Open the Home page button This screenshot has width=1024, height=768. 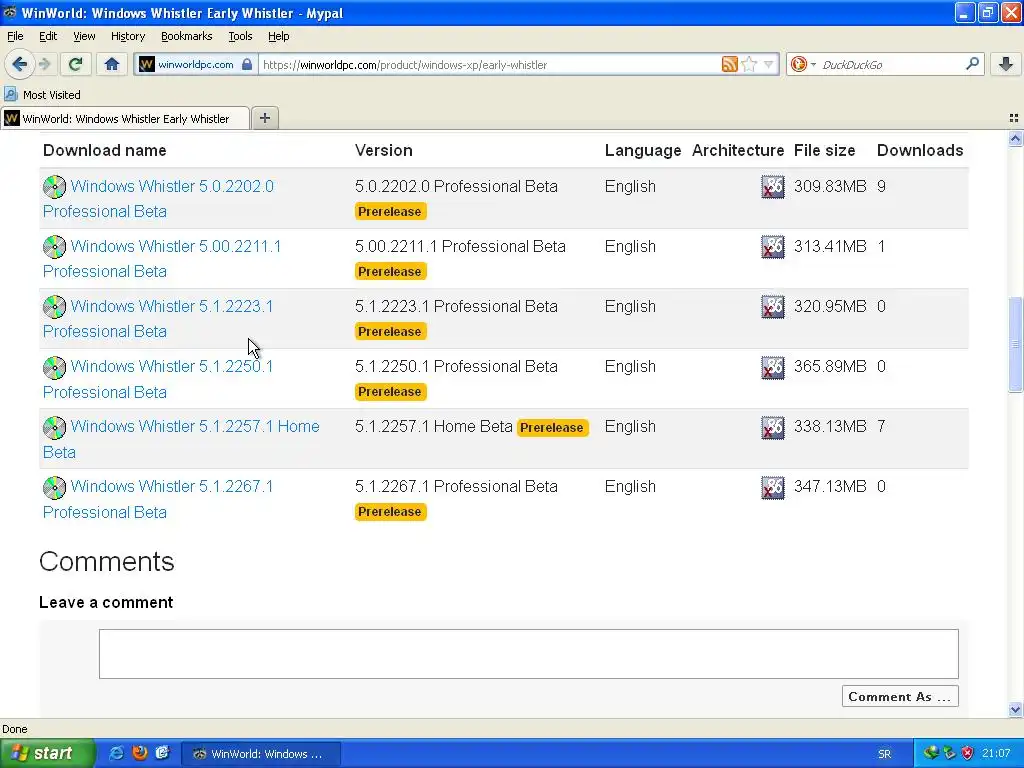tap(112, 64)
